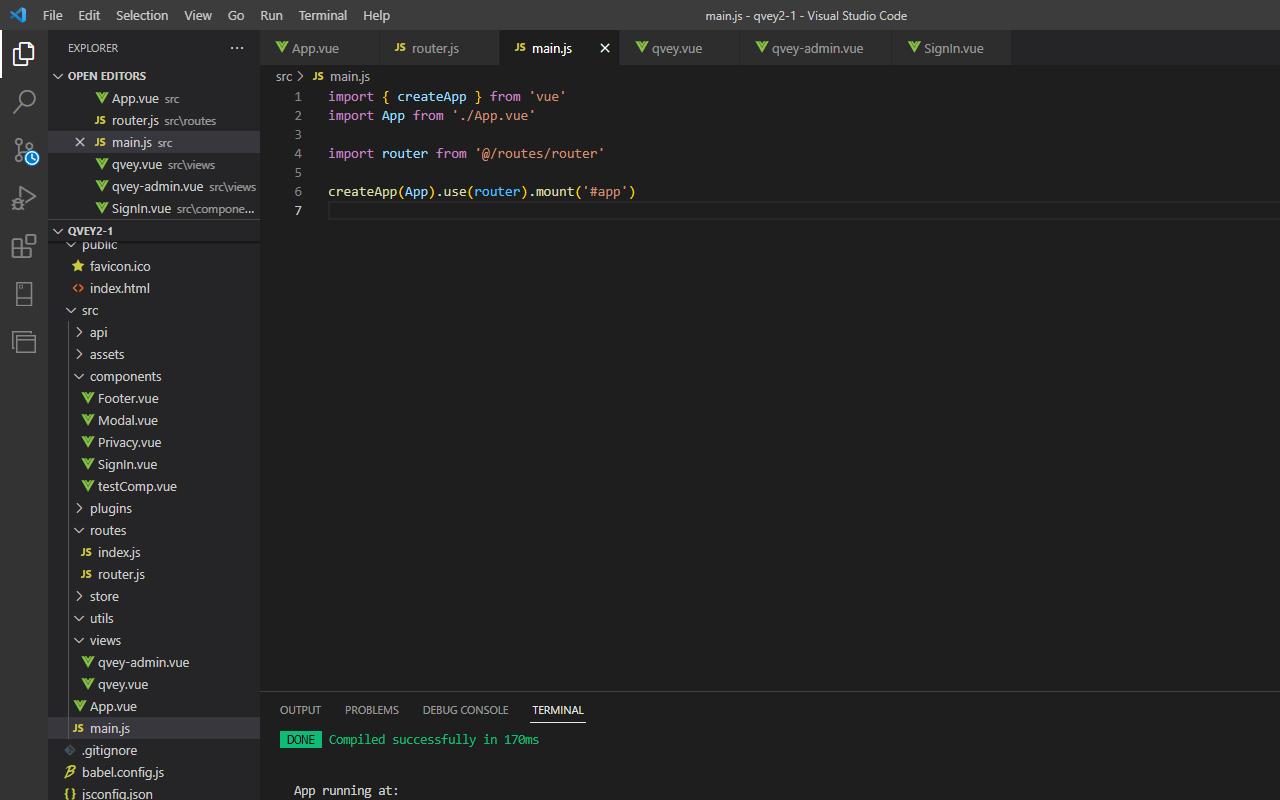Screen dimensions: 1280x800
Task: Open the Terminal menu
Action: point(323,15)
